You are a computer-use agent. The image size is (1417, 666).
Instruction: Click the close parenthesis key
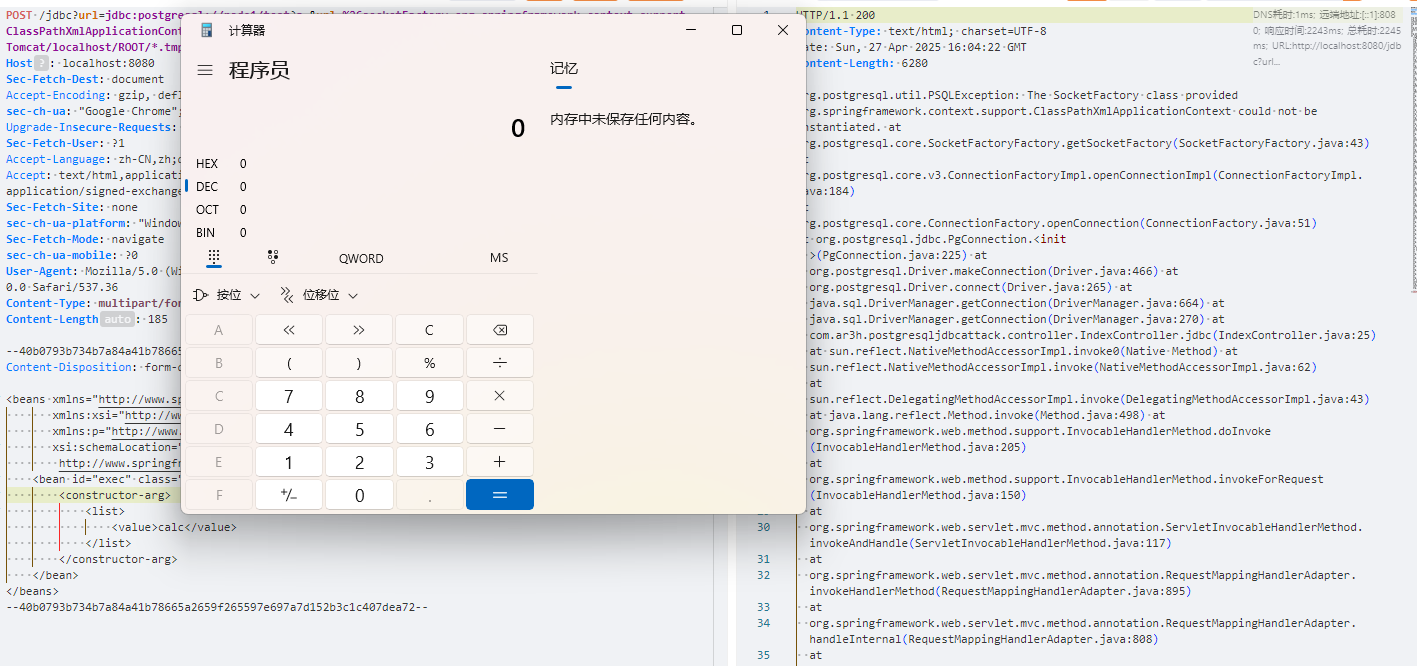359,363
